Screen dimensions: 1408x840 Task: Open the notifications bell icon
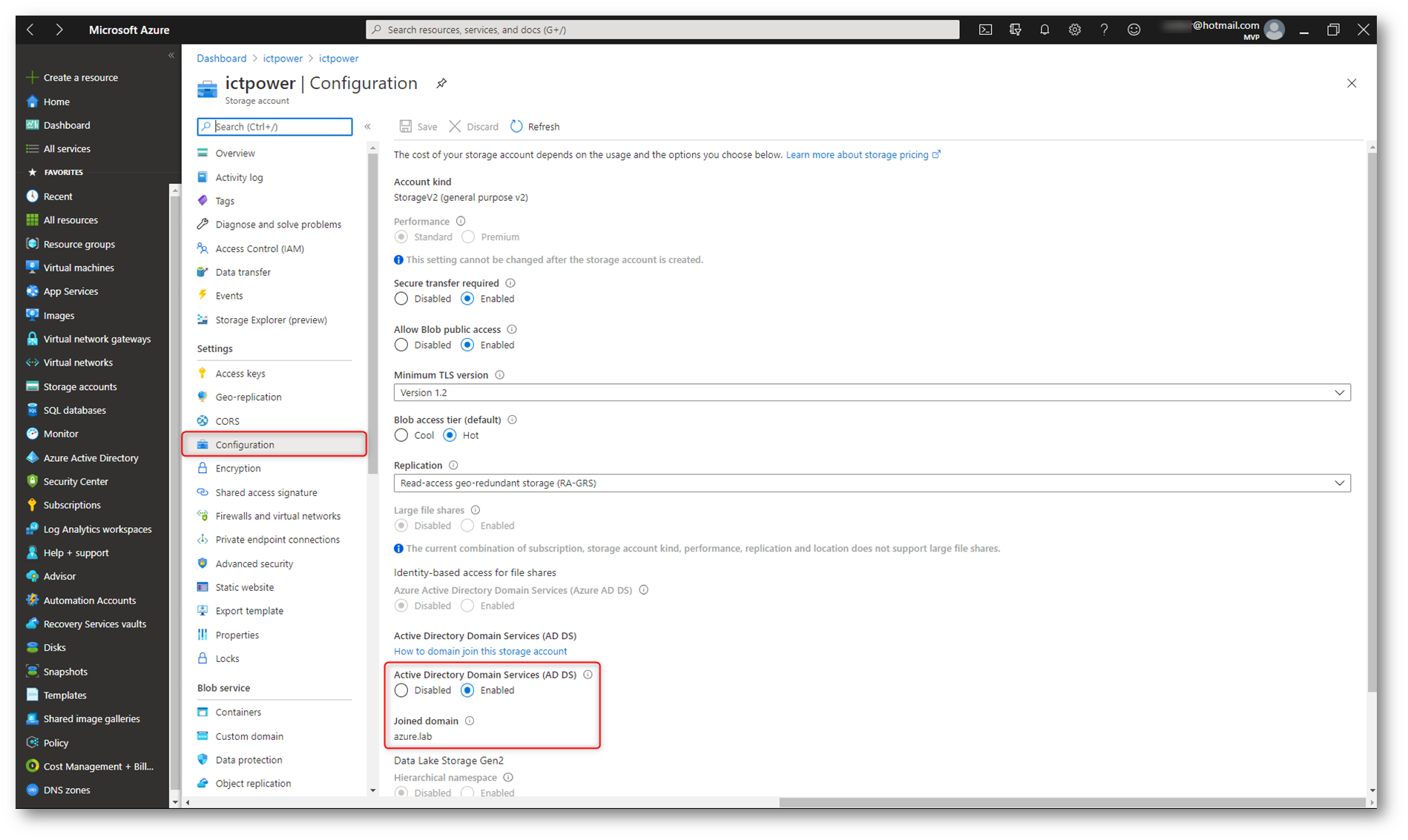tap(1045, 30)
